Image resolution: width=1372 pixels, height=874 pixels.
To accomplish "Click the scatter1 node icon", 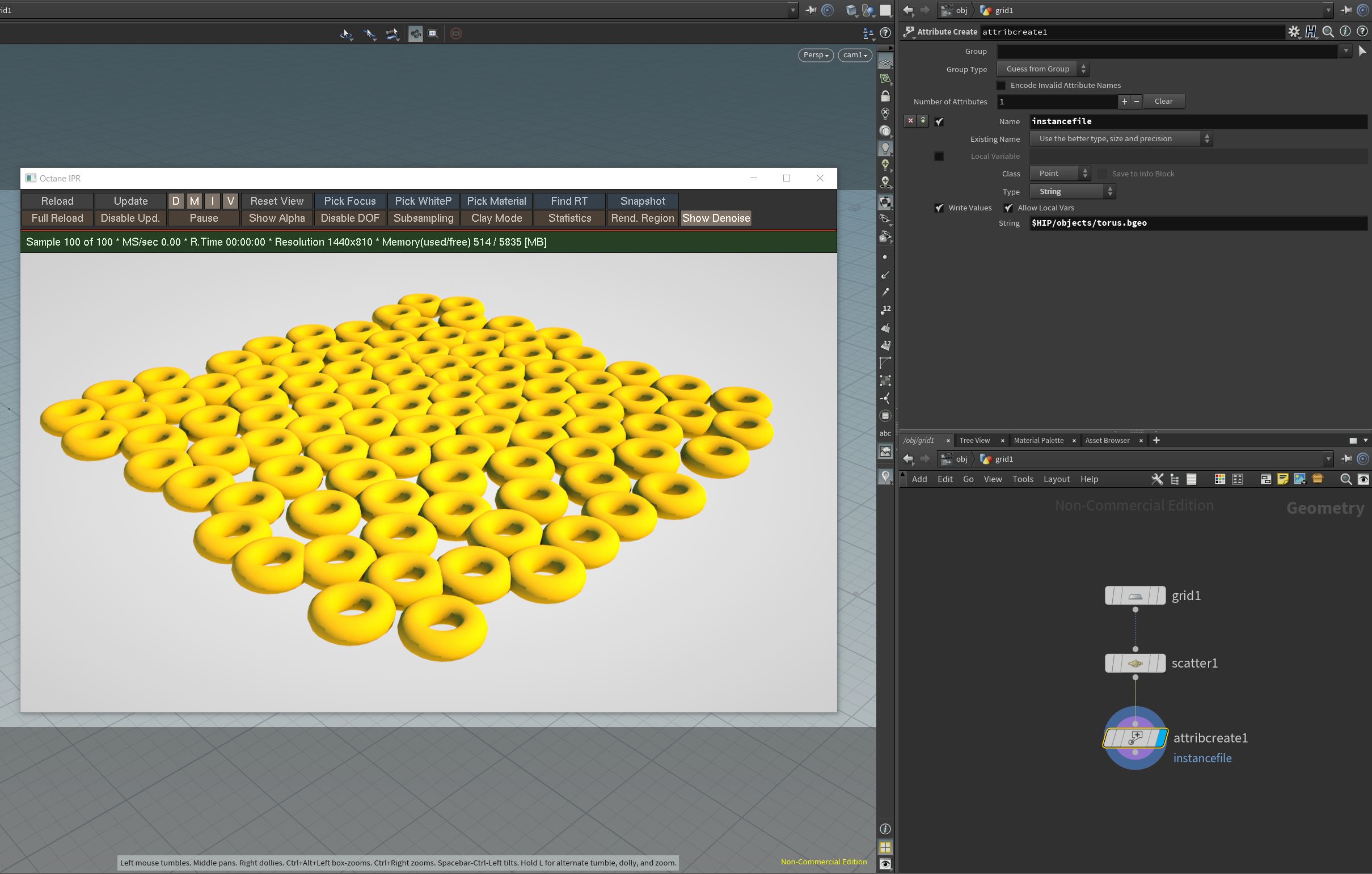I will pyautogui.click(x=1135, y=663).
